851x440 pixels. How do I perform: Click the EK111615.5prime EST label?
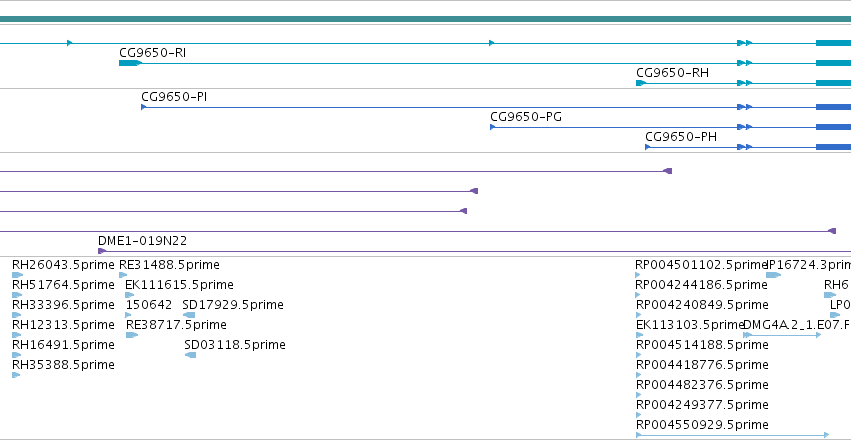tap(179, 285)
